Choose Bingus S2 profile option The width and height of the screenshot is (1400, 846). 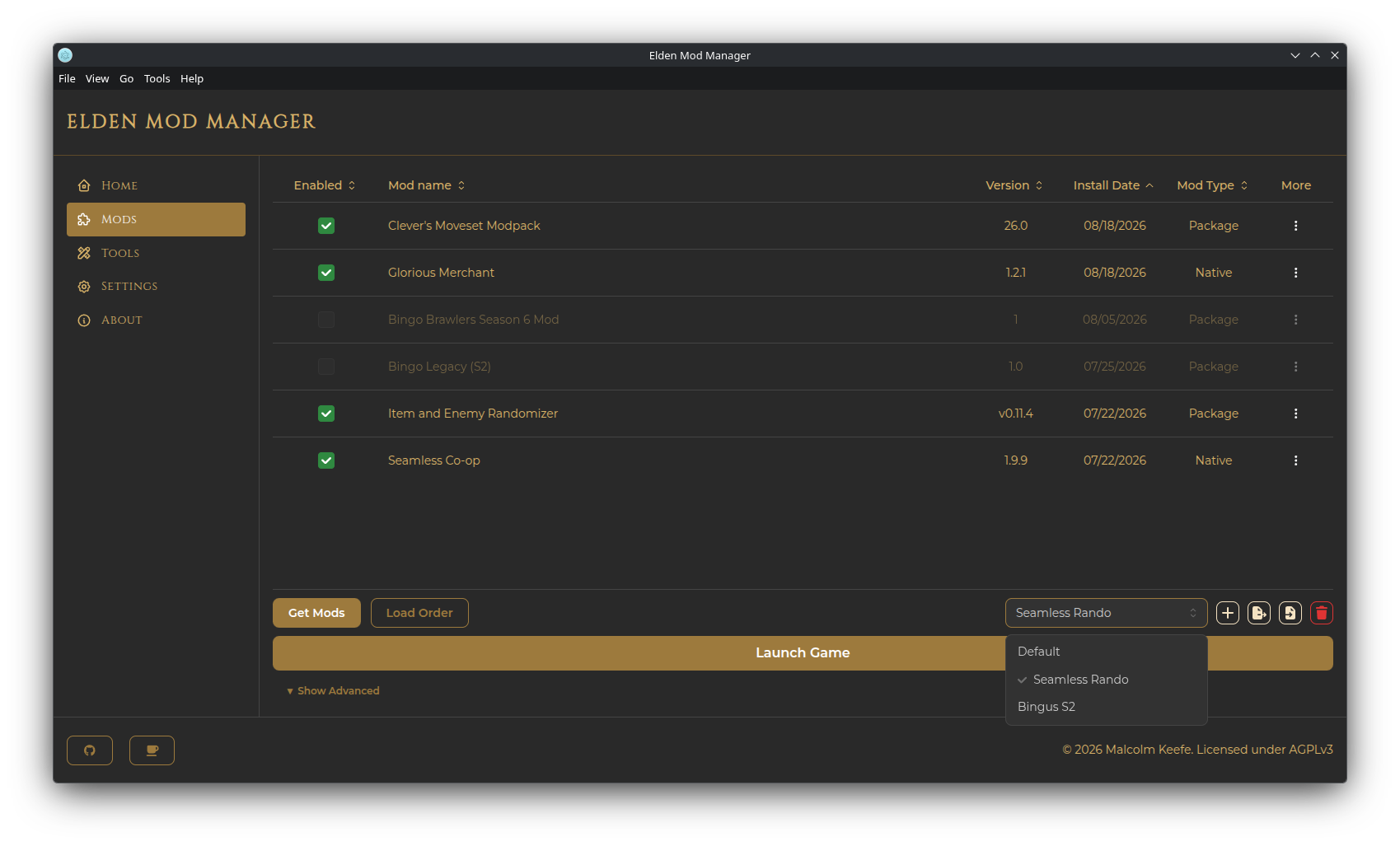[x=1106, y=707]
